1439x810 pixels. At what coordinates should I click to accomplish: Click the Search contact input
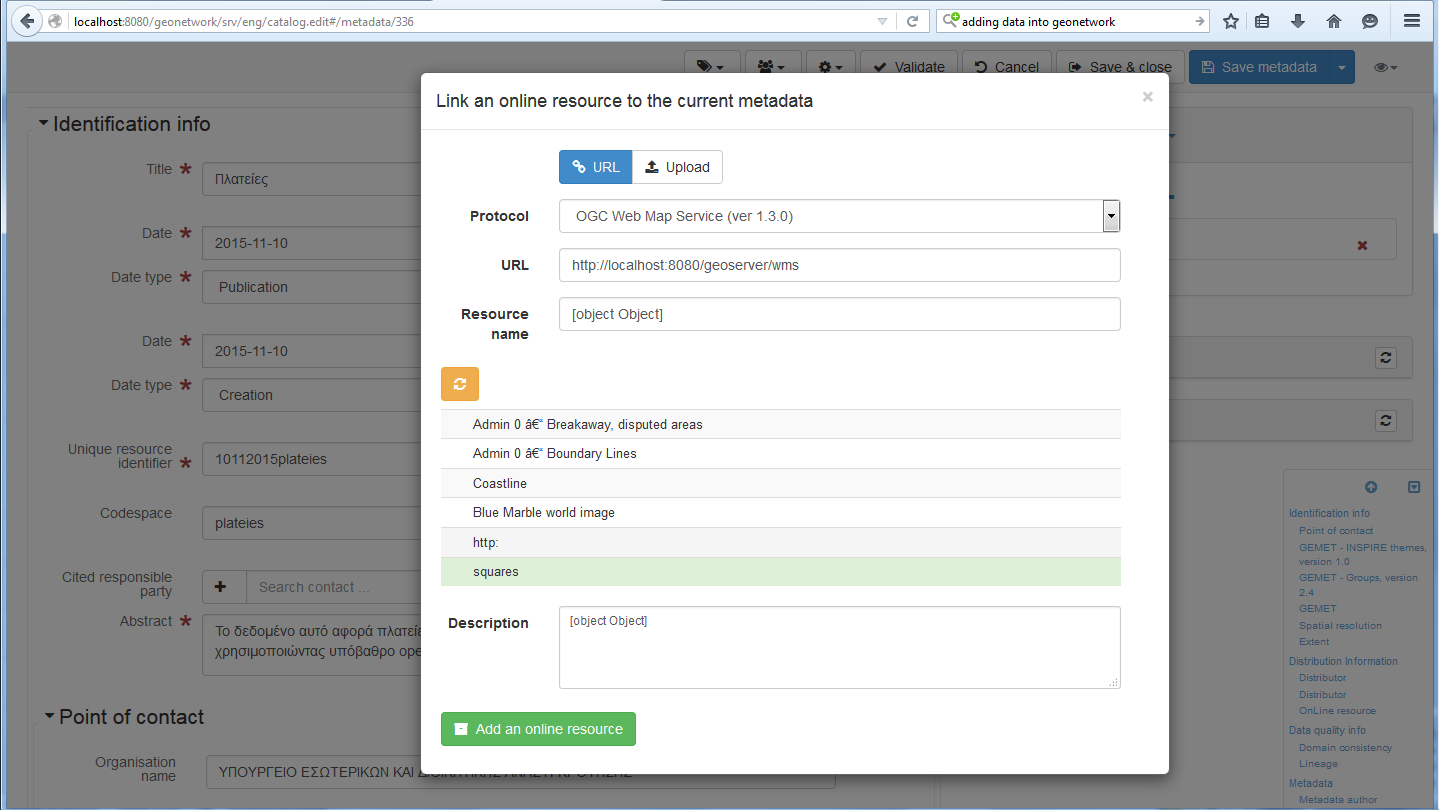click(x=334, y=587)
